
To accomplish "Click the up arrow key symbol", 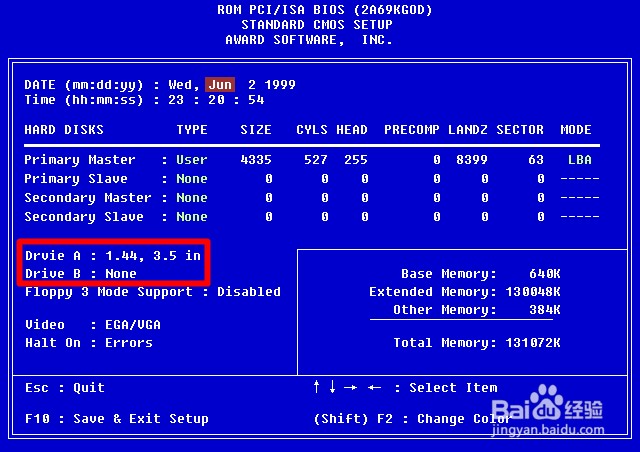I will 316,387.
